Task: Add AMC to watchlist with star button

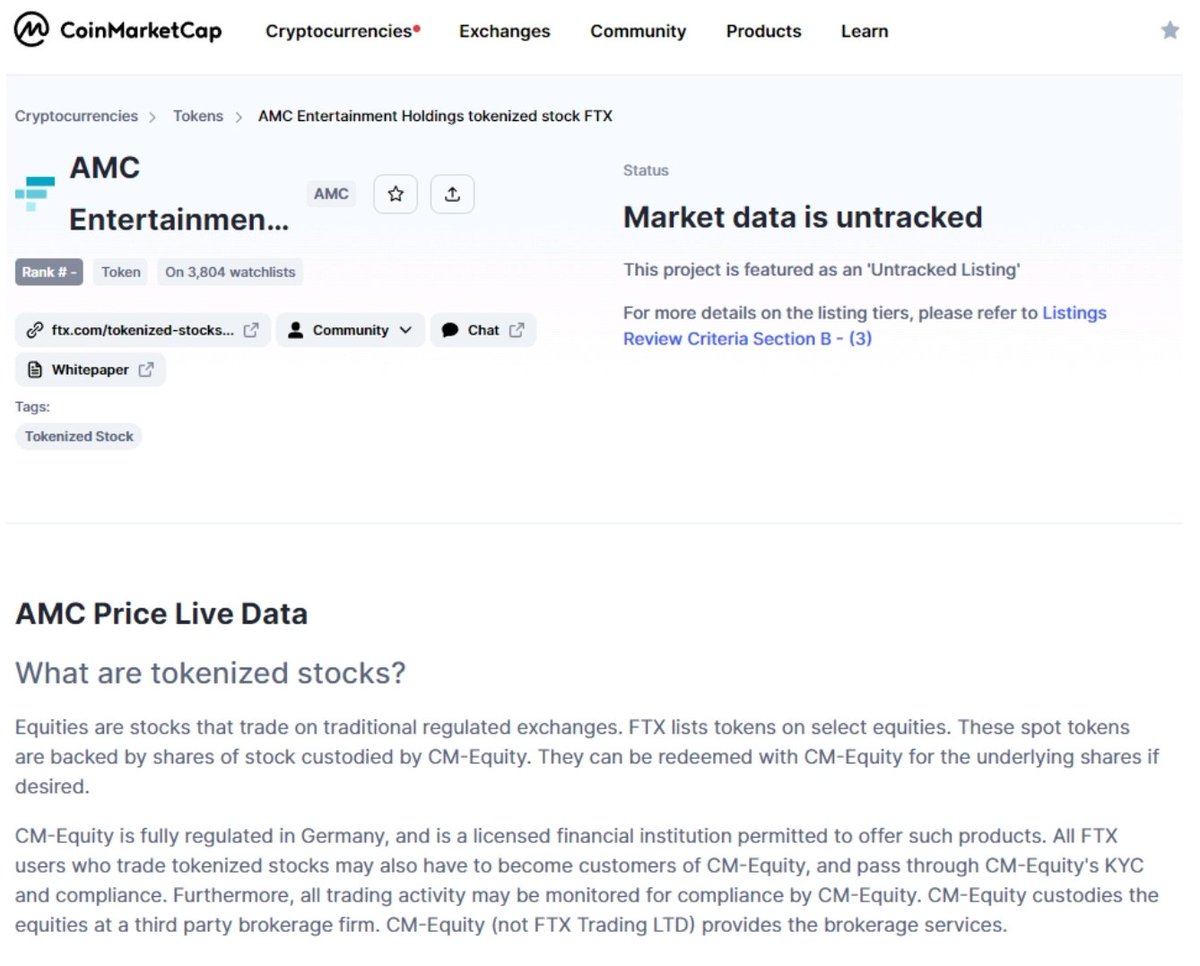Action: click(x=395, y=194)
